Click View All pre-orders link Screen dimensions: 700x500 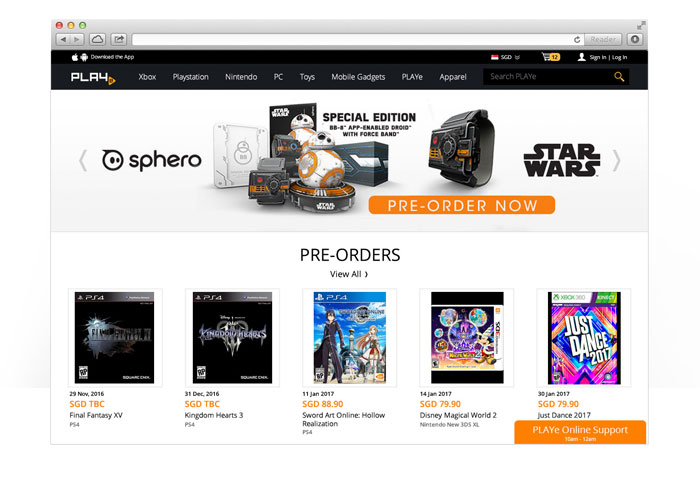click(349, 274)
